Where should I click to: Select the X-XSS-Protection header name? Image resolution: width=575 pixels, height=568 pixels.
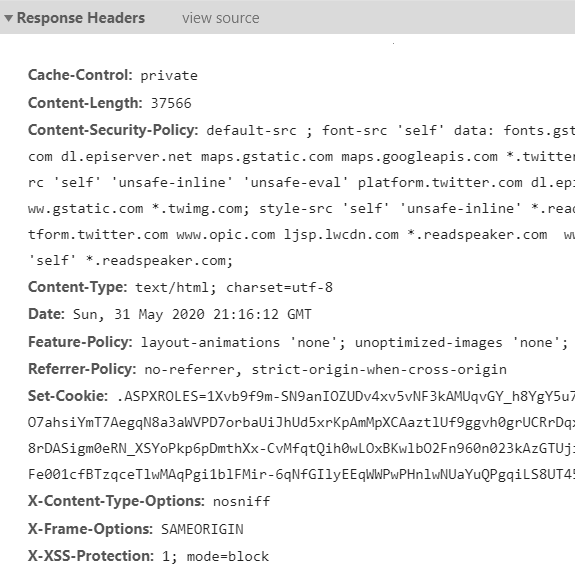(91, 556)
